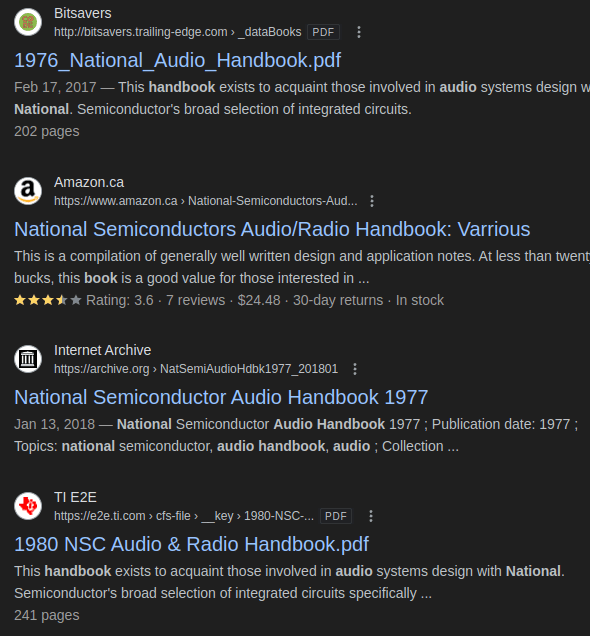Open three-dot menu for Amazon.ca result
590x636 pixels.
click(372, 201)
